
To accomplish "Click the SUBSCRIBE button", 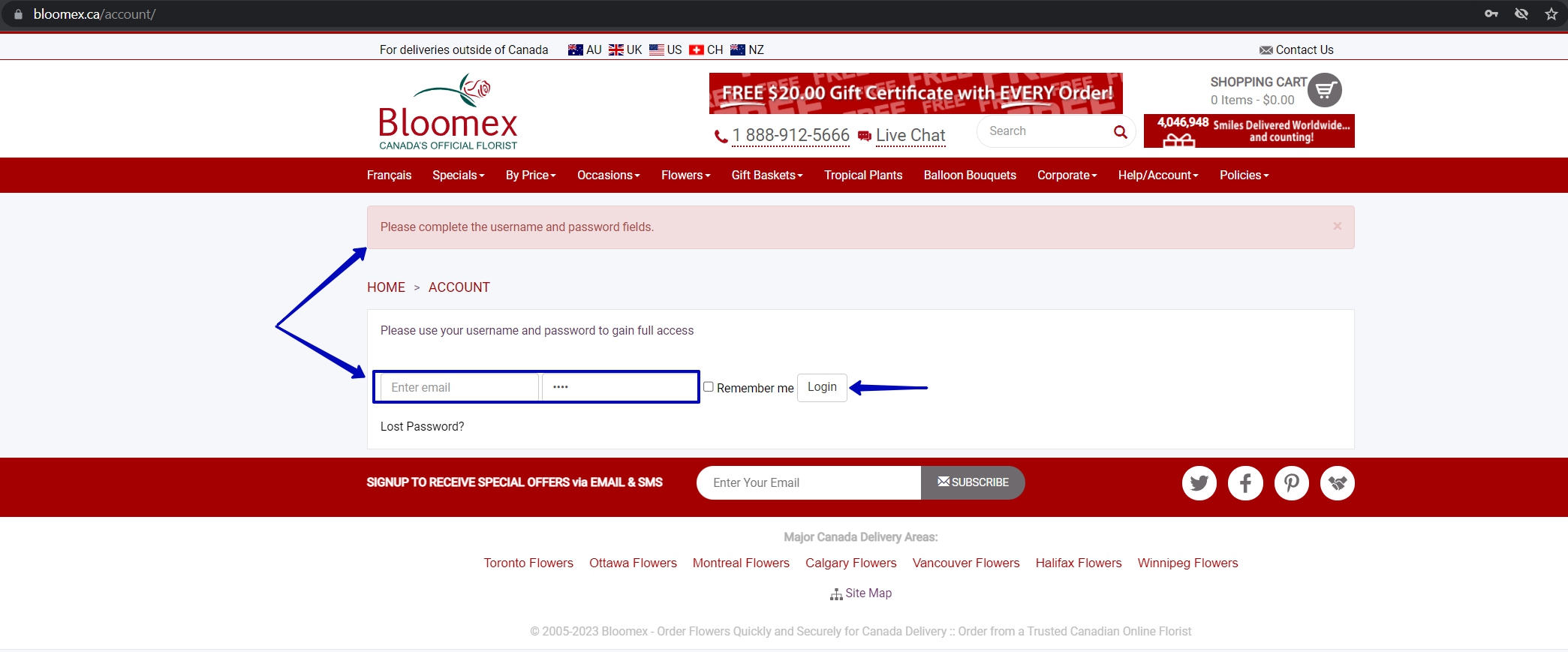I will tap(973, 482).
